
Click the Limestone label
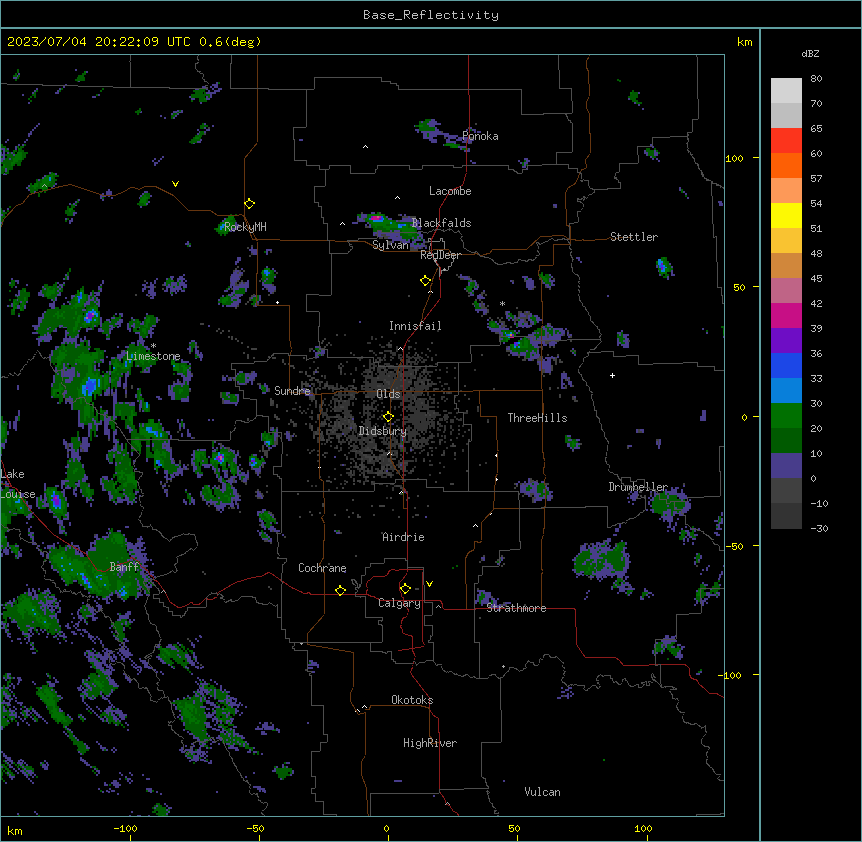coord(153,356)
